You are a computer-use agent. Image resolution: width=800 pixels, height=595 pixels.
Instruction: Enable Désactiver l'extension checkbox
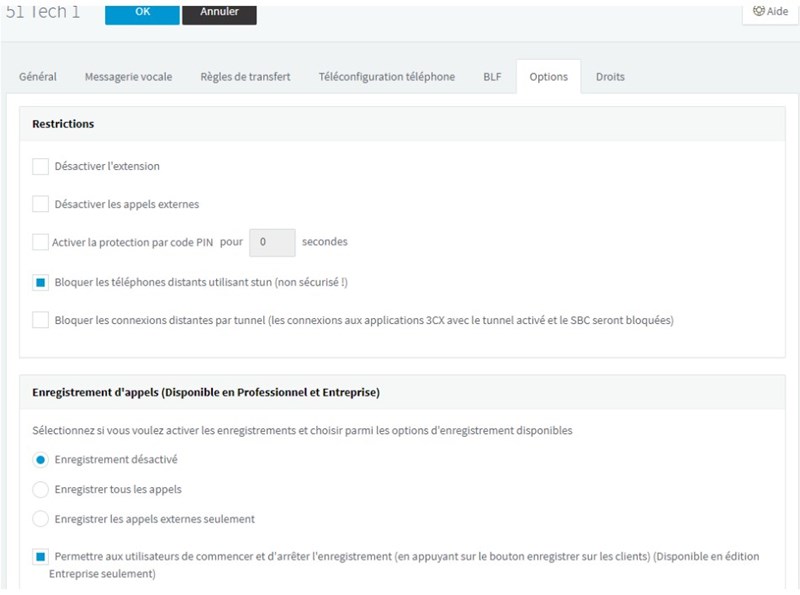41,166
